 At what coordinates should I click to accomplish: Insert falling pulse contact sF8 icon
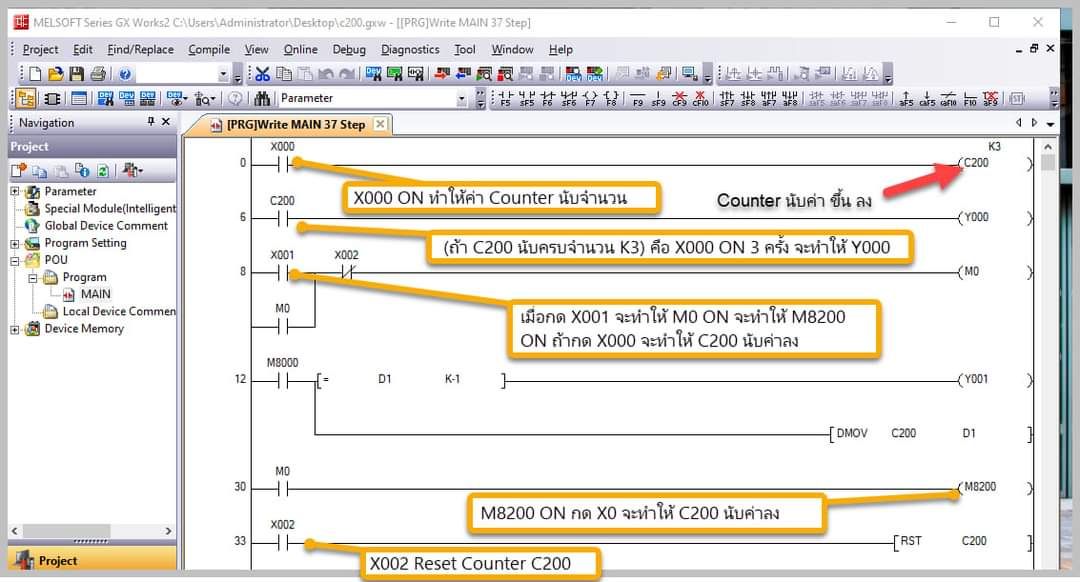(x=748, y=98)
